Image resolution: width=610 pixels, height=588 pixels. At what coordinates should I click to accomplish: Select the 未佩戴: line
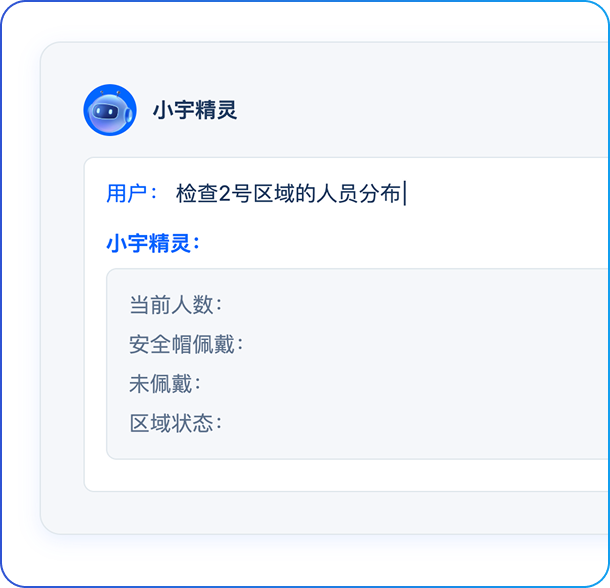pos(165,383)
